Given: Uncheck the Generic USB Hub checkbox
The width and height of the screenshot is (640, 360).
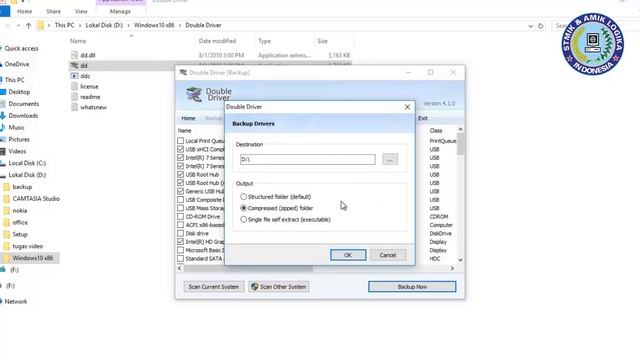Looking at the screenshot, I should pyautogui.click(x=180, y=191).
